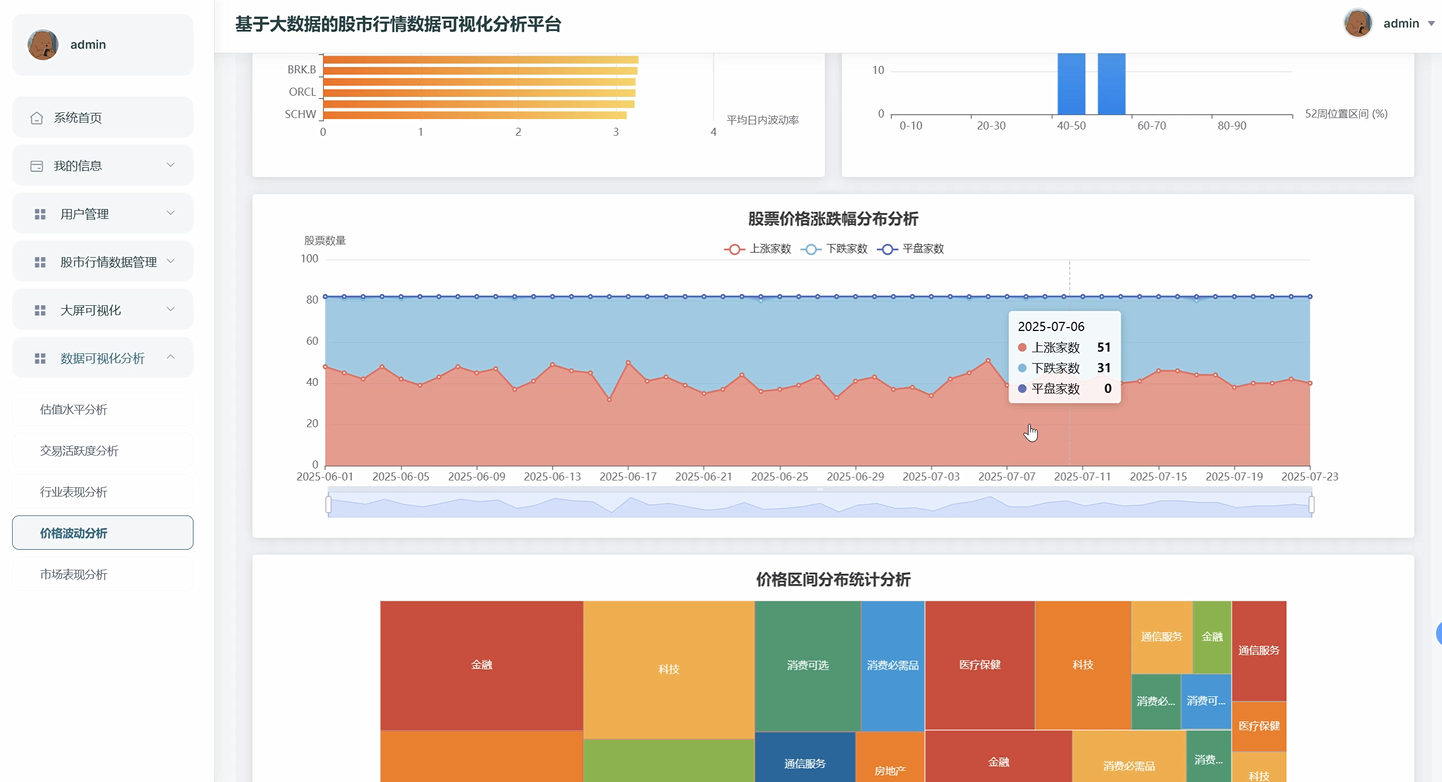This screenshot has width=1442, height=782.
Task: Click the home icon beside 系统首页
Action: (x=37, y=118)
